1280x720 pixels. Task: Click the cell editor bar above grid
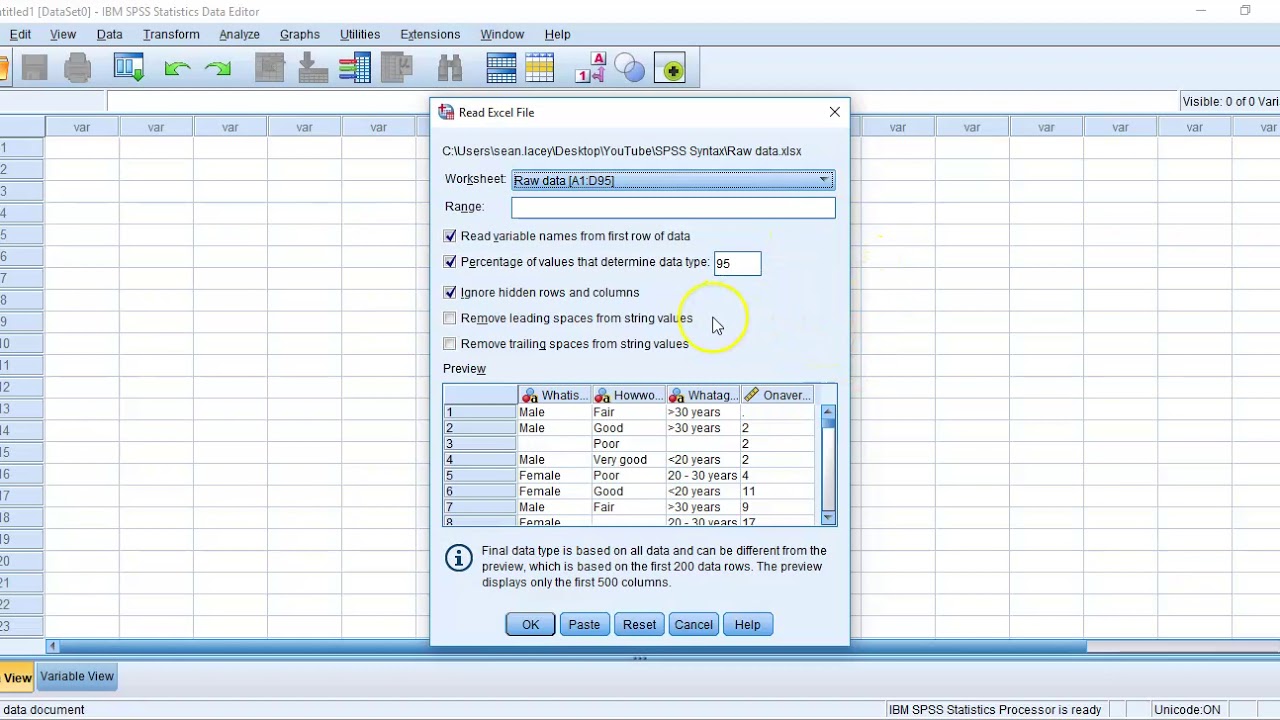click(642, 101)
